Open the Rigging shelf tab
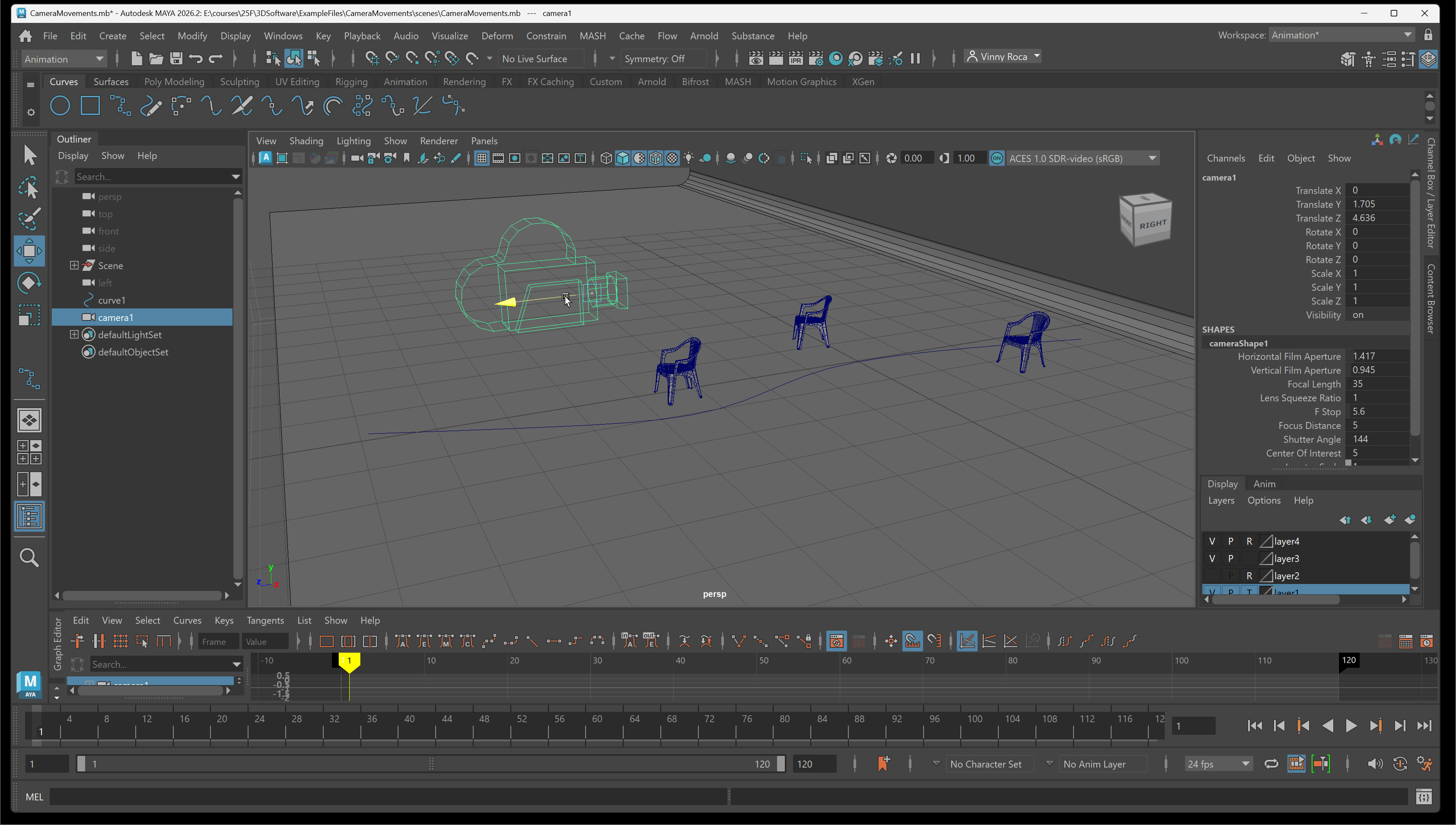 click(x=351, y=82)
